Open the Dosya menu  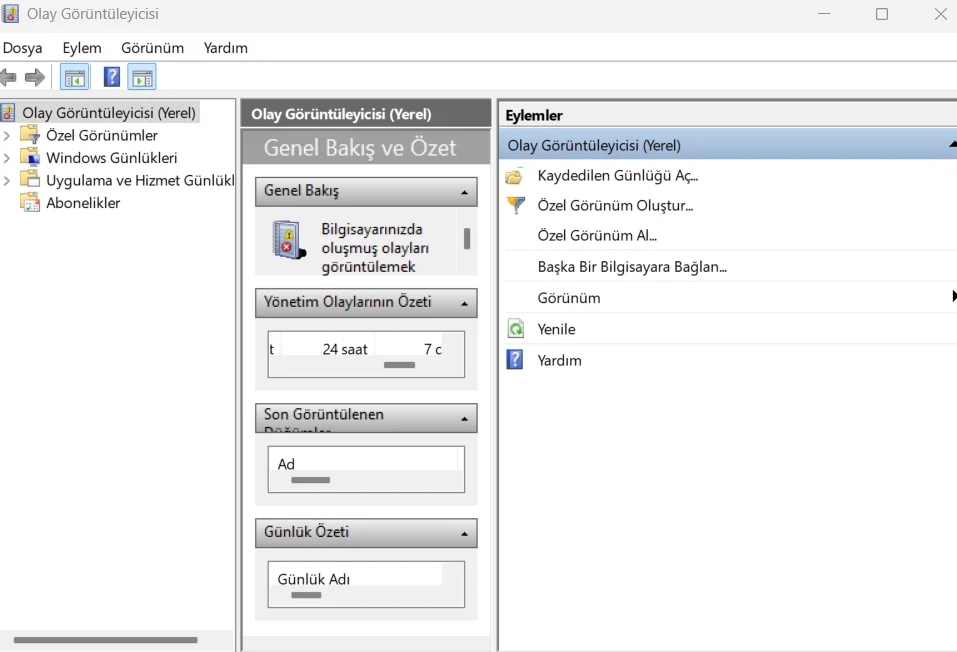[x=23, y=48]
